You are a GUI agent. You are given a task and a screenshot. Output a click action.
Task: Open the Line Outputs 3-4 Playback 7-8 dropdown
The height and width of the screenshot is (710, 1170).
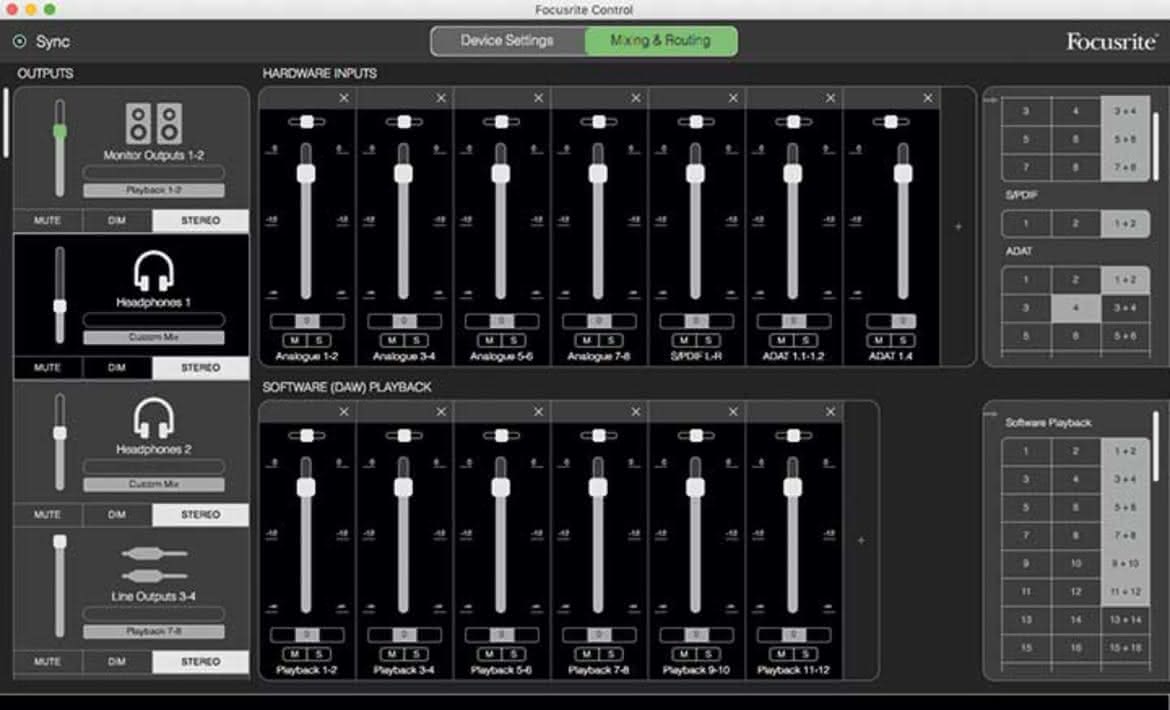154,632
